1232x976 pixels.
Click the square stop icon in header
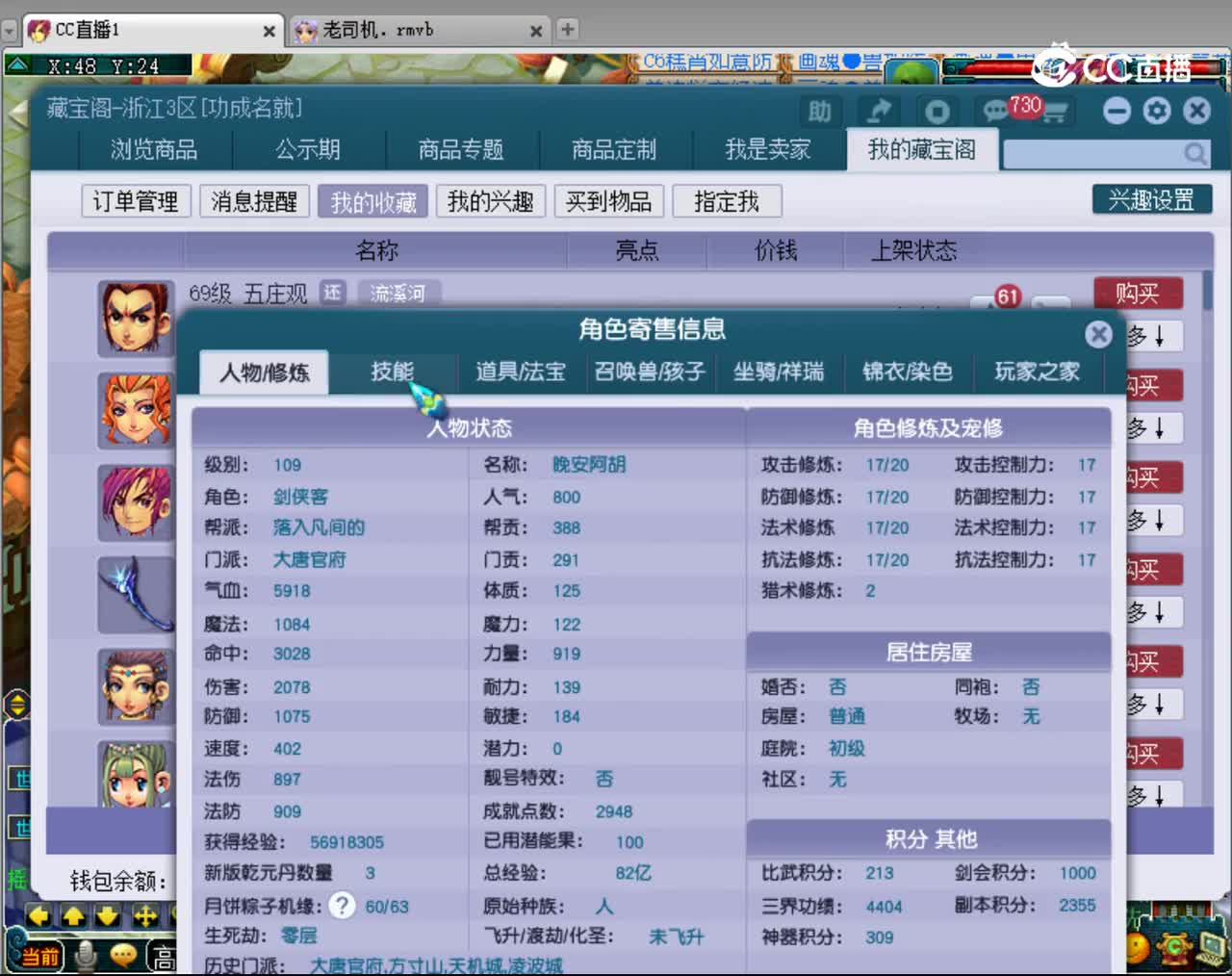point(937,112)
